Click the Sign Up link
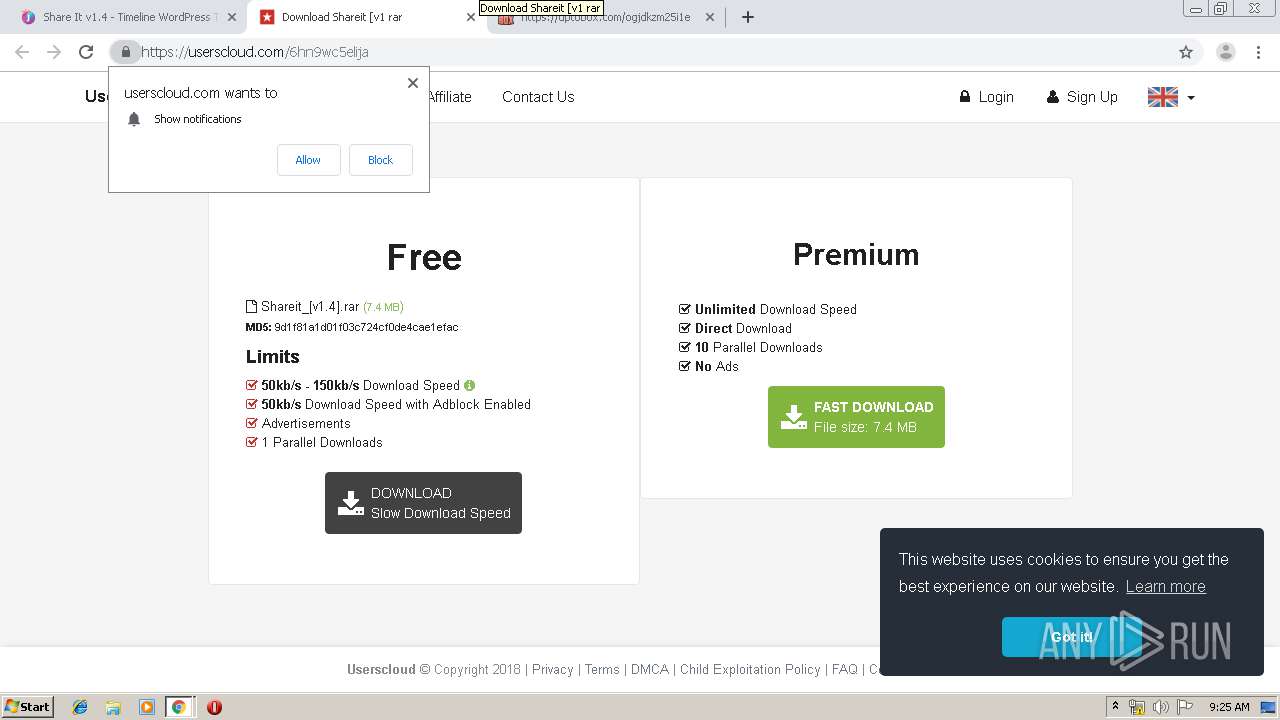Image resolution: width=1280 pixels, height=720 pixels. tap(1082, 97)
